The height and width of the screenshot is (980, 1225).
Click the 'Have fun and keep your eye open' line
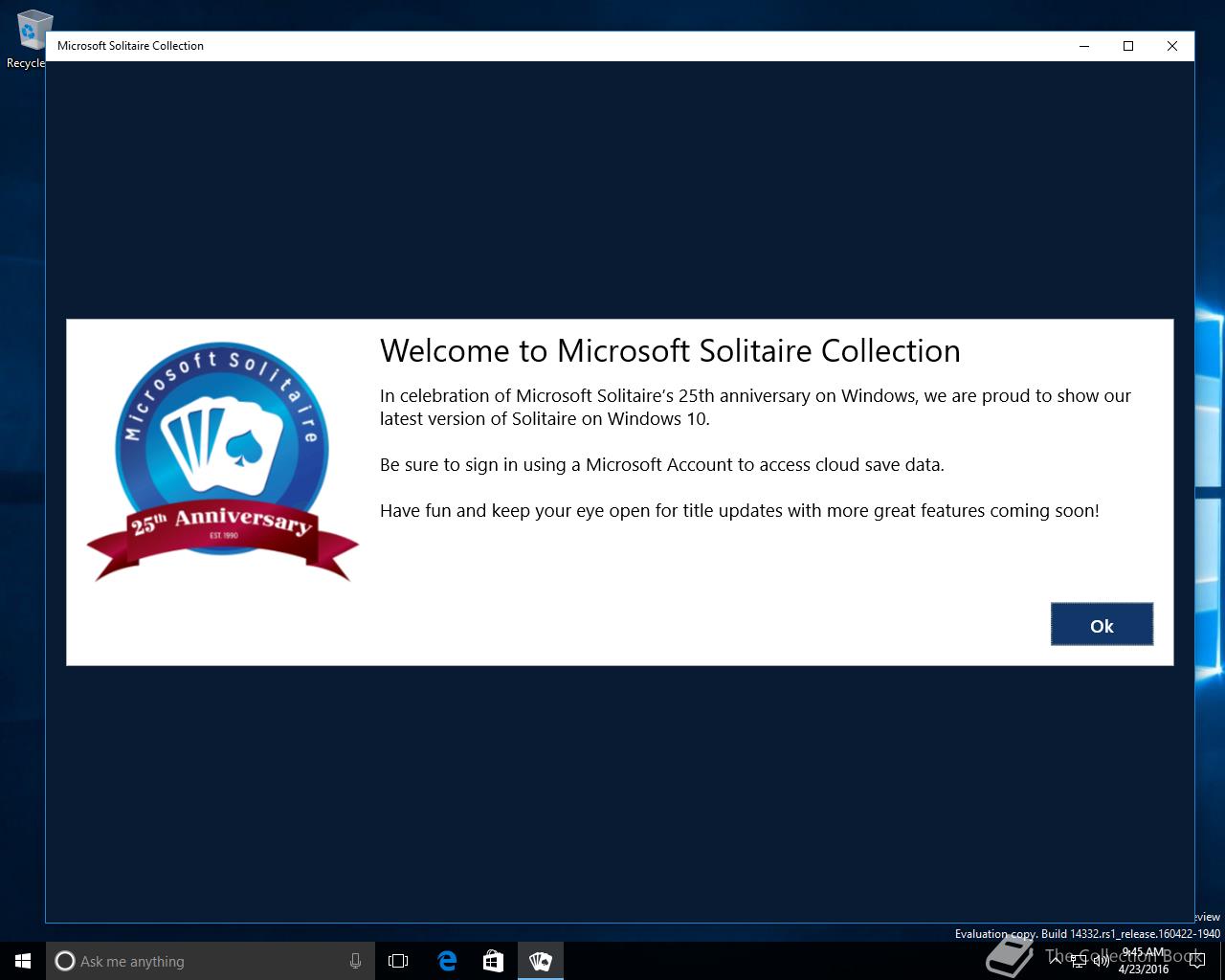740,511
